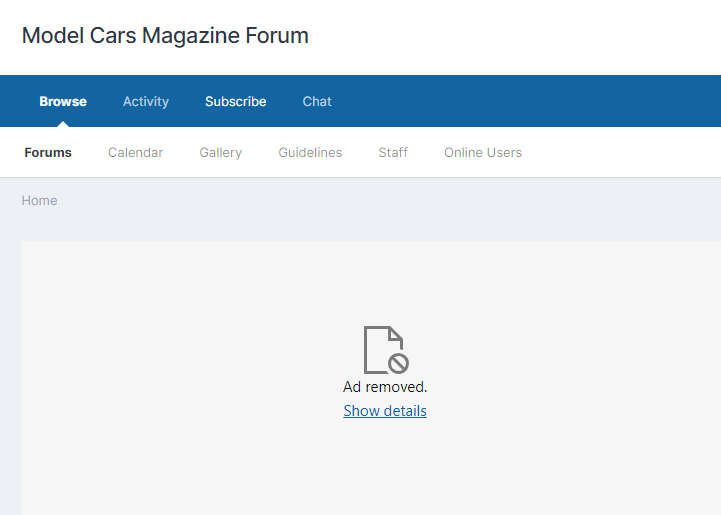Screen dimensions: 721x515
Task: Select the Browse tab in the main navigation
Action: pyautogui.click(x=63, y=101)
